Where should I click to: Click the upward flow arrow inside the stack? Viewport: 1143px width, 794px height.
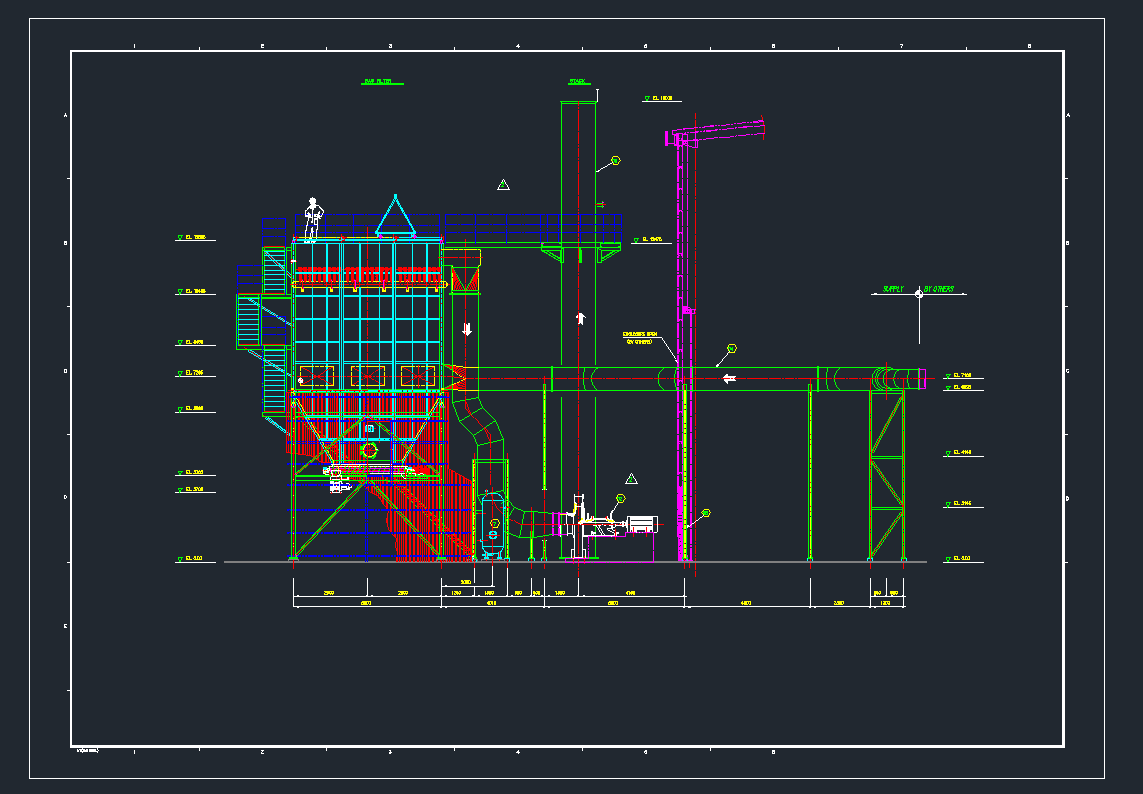point(580,318)
